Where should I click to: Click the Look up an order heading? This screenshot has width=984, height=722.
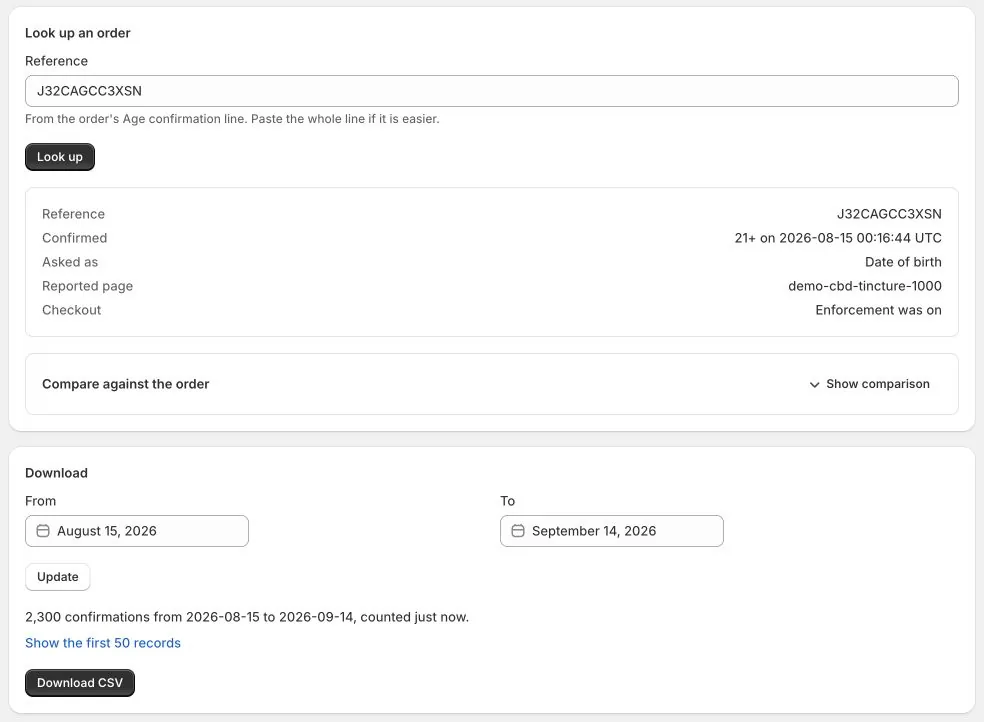[78, 33]
